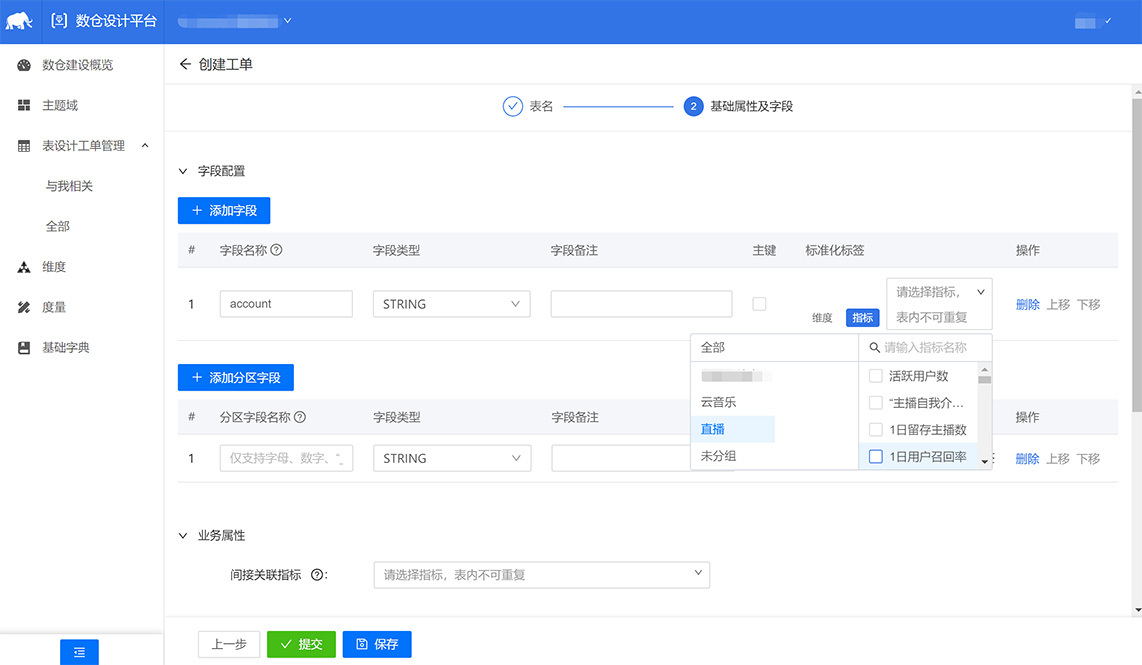Open the STRING field type dropdown
1142x665 pixels.
451,304
